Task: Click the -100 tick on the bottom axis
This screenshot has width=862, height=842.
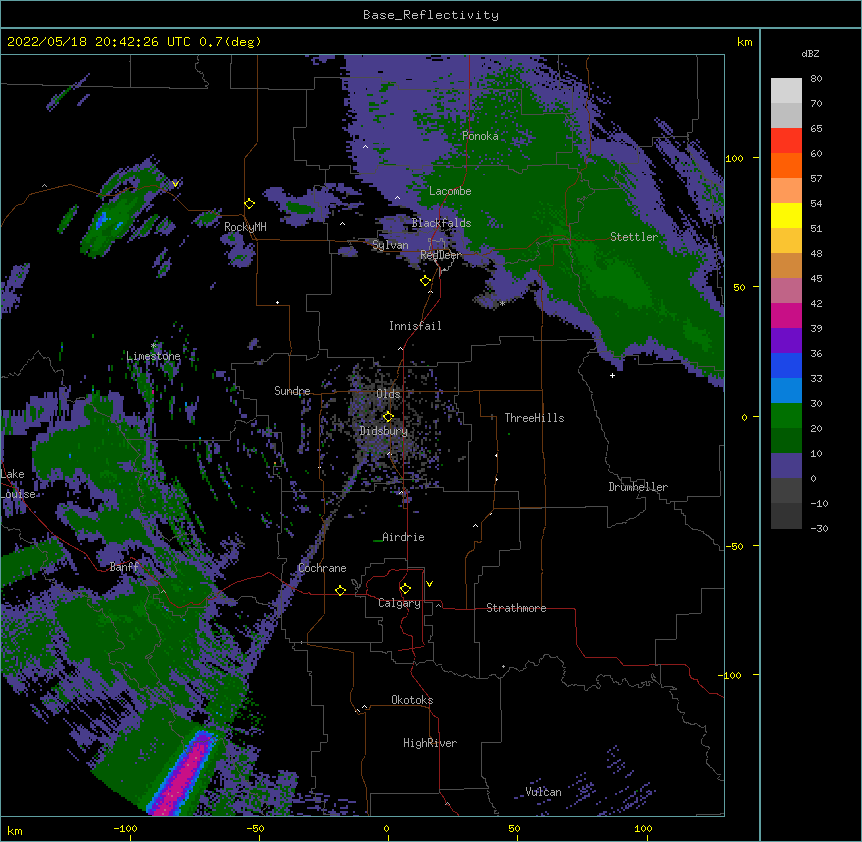Action: (125, 828)
